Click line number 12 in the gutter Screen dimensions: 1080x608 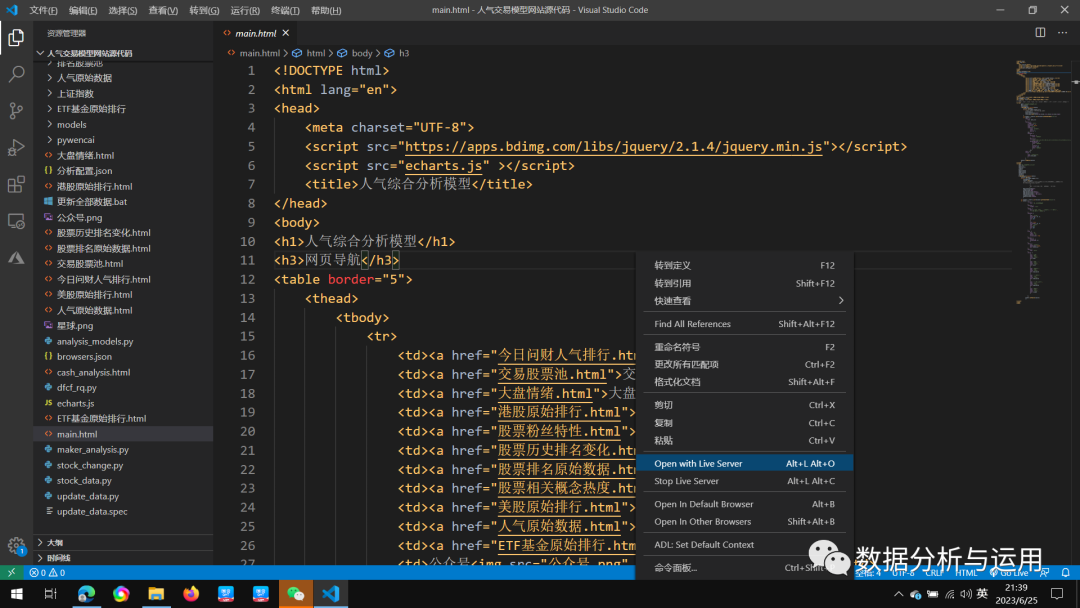248,280
